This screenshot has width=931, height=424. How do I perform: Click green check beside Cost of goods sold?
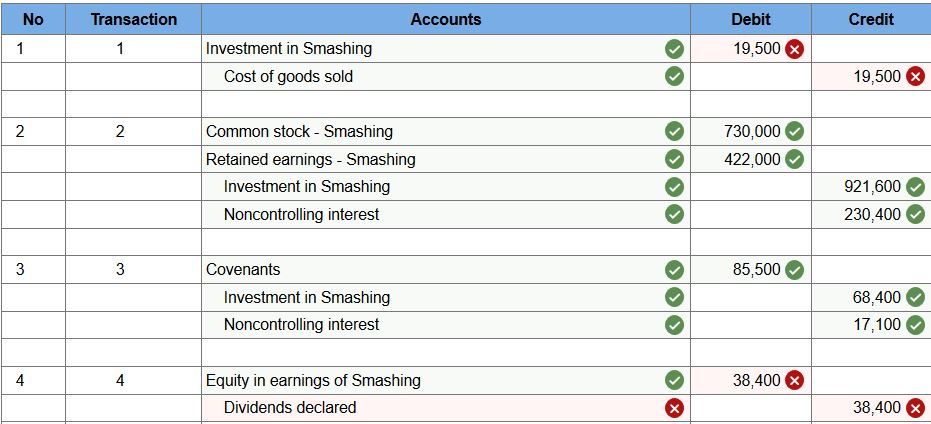(674, 77)
